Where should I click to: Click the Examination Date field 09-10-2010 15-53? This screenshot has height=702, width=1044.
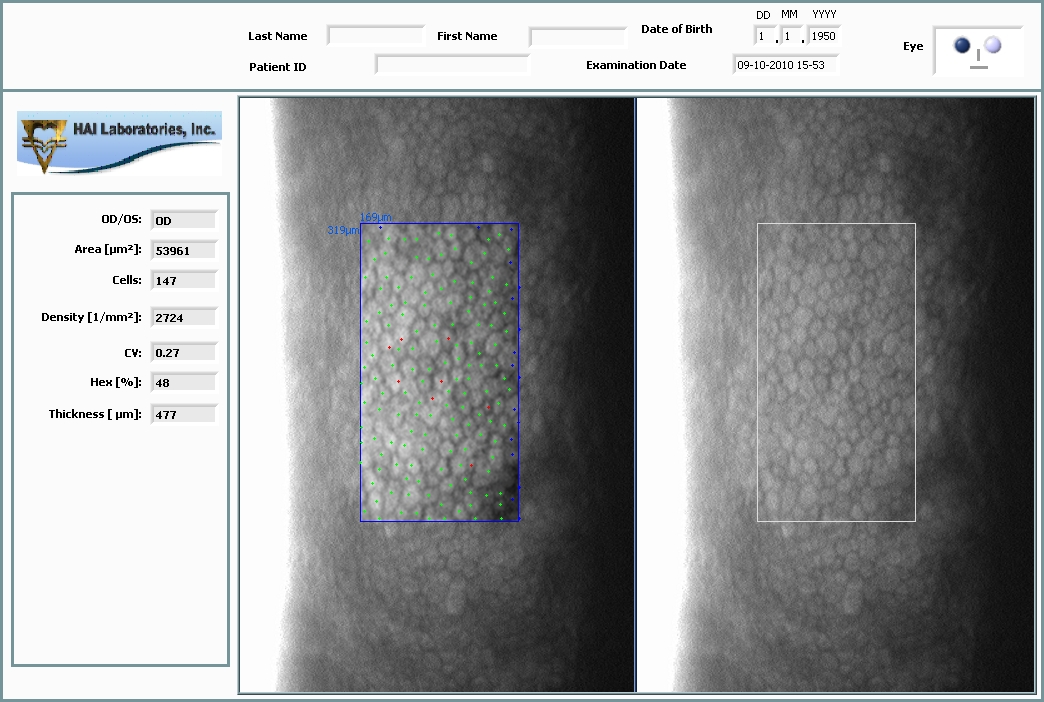[x=786, y=65]
